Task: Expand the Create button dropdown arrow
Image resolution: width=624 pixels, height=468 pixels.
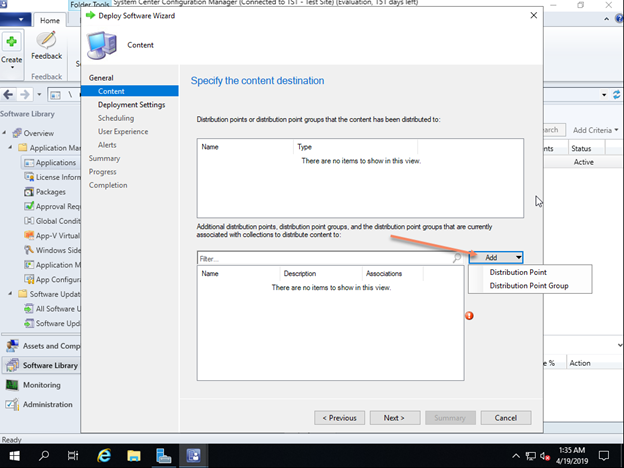Action: (x=12, y=68)
